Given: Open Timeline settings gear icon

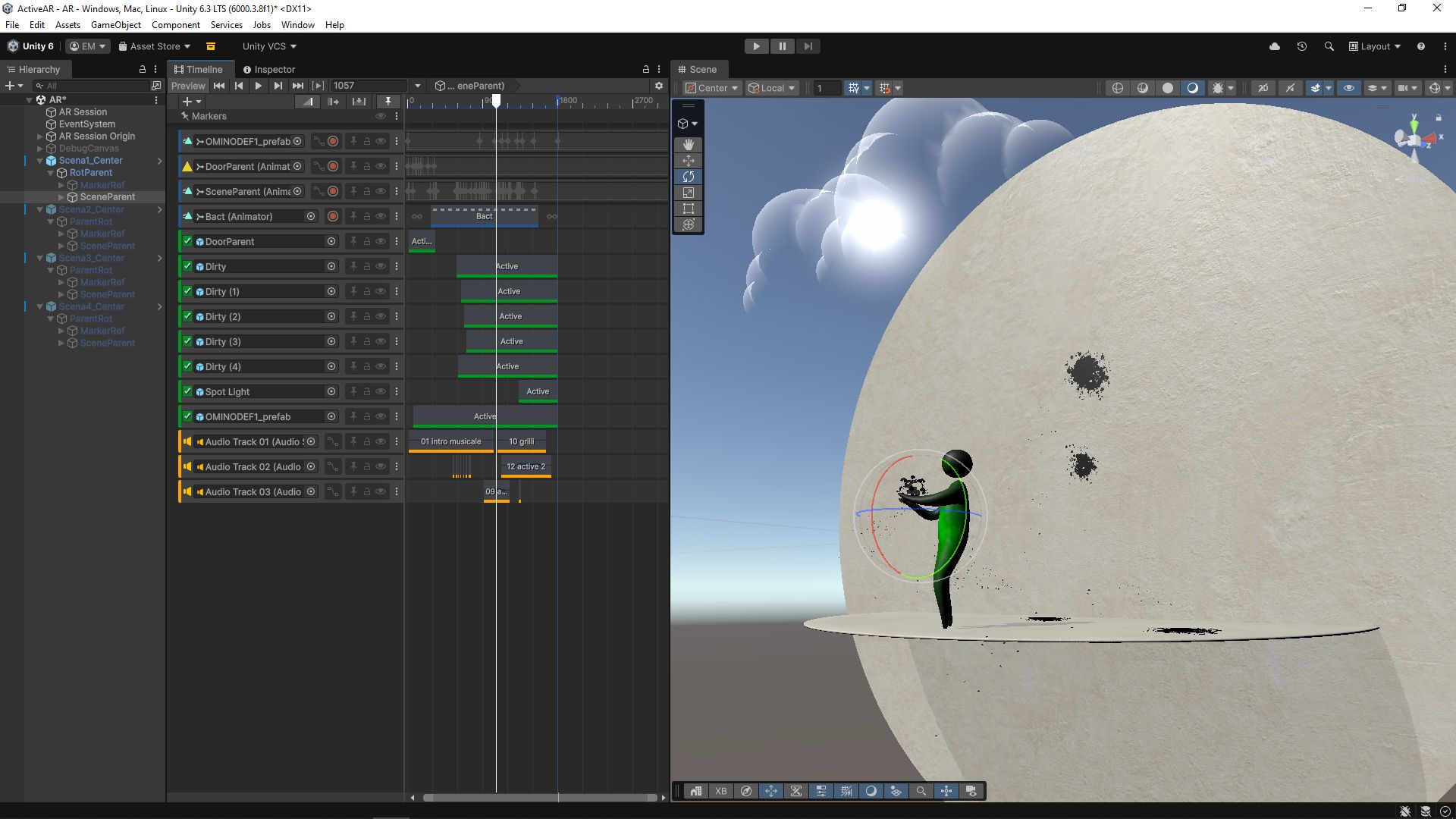Looking at the screenshot, I should [x=658, y=86].
